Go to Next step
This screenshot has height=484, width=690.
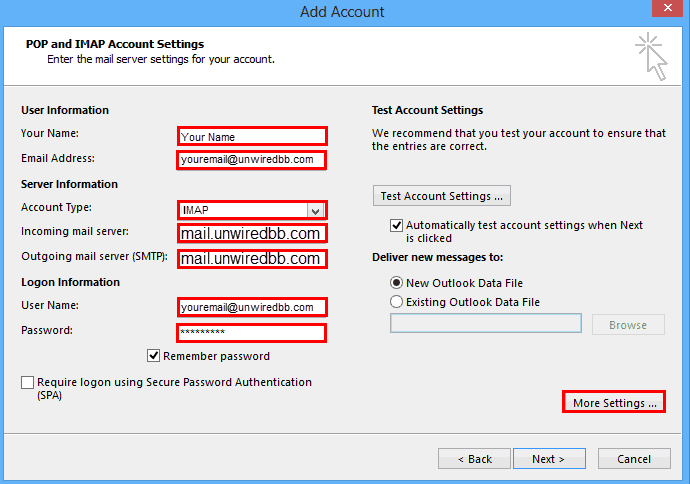(x=549, y=459)
